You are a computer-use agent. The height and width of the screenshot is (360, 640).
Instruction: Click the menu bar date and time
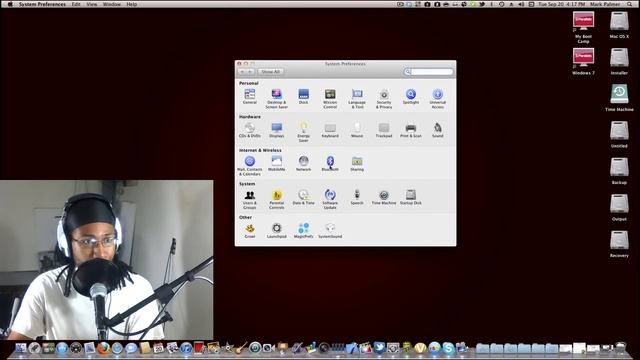561,4
